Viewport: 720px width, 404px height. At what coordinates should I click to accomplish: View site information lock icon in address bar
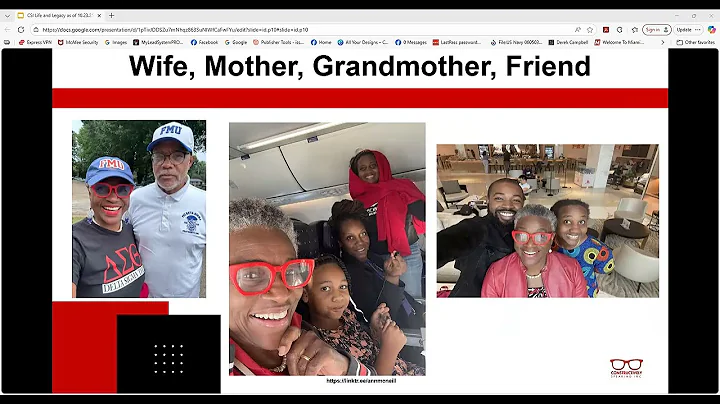pos(36,30)
